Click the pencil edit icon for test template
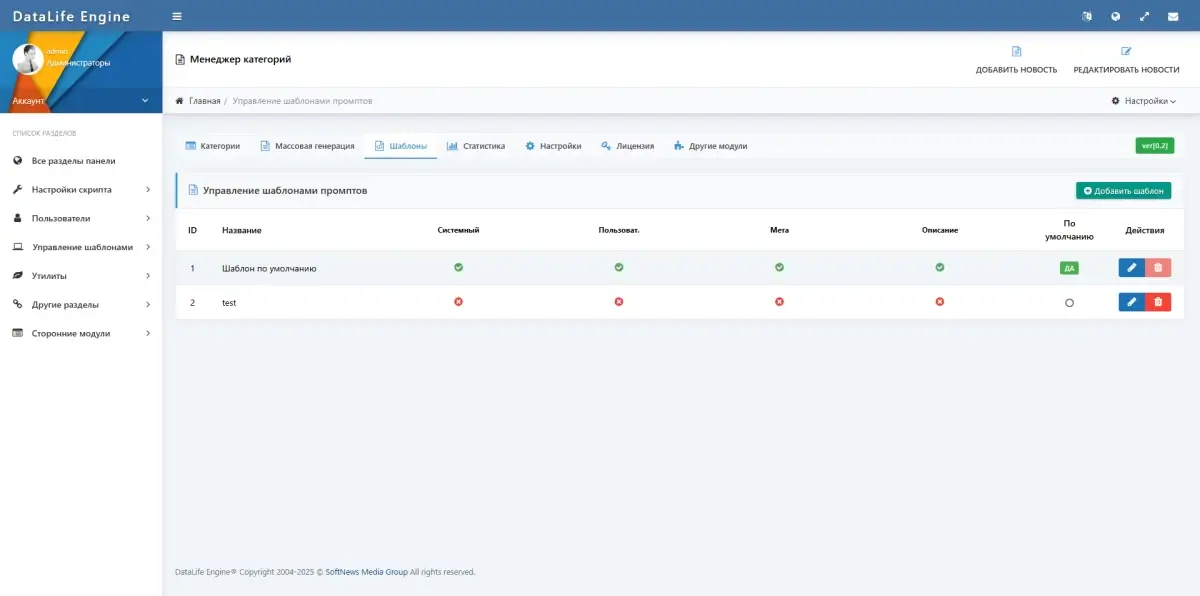This screenshot has width=1200, height=596. pos(1131,302)
